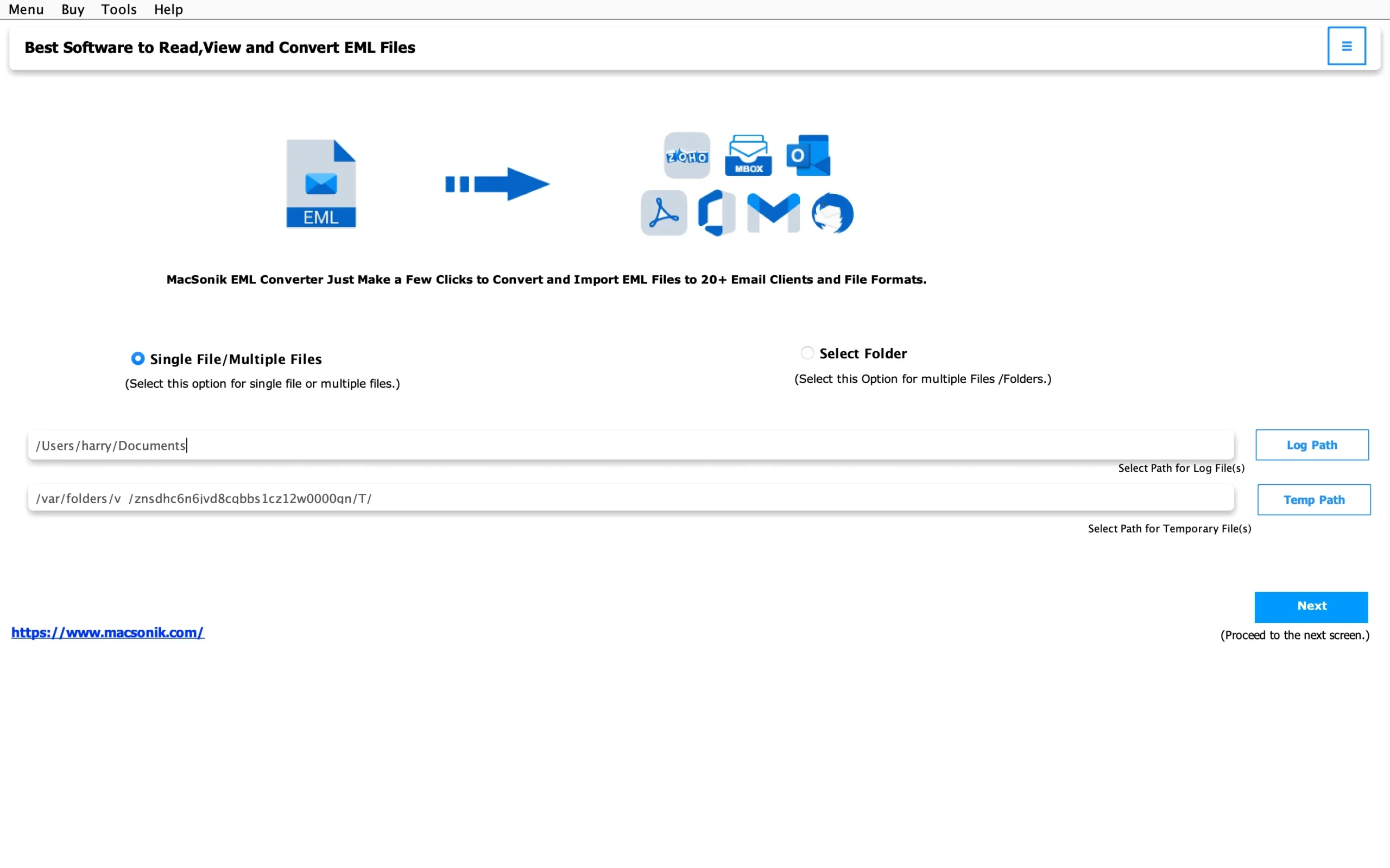
Task: Click the Temp Path button
Action: pos(1313,499)
